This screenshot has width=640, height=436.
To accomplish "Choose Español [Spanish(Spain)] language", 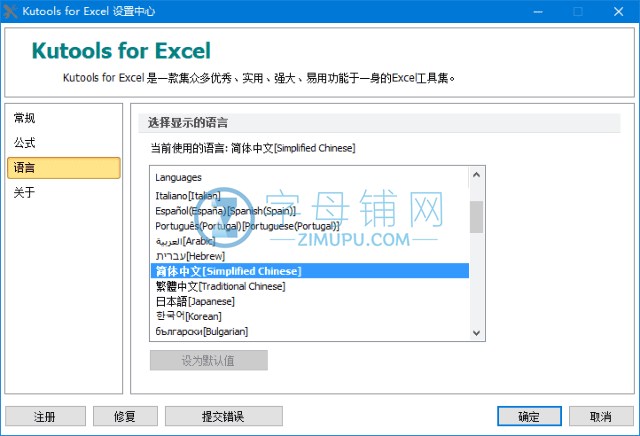I will click(310, 211).
